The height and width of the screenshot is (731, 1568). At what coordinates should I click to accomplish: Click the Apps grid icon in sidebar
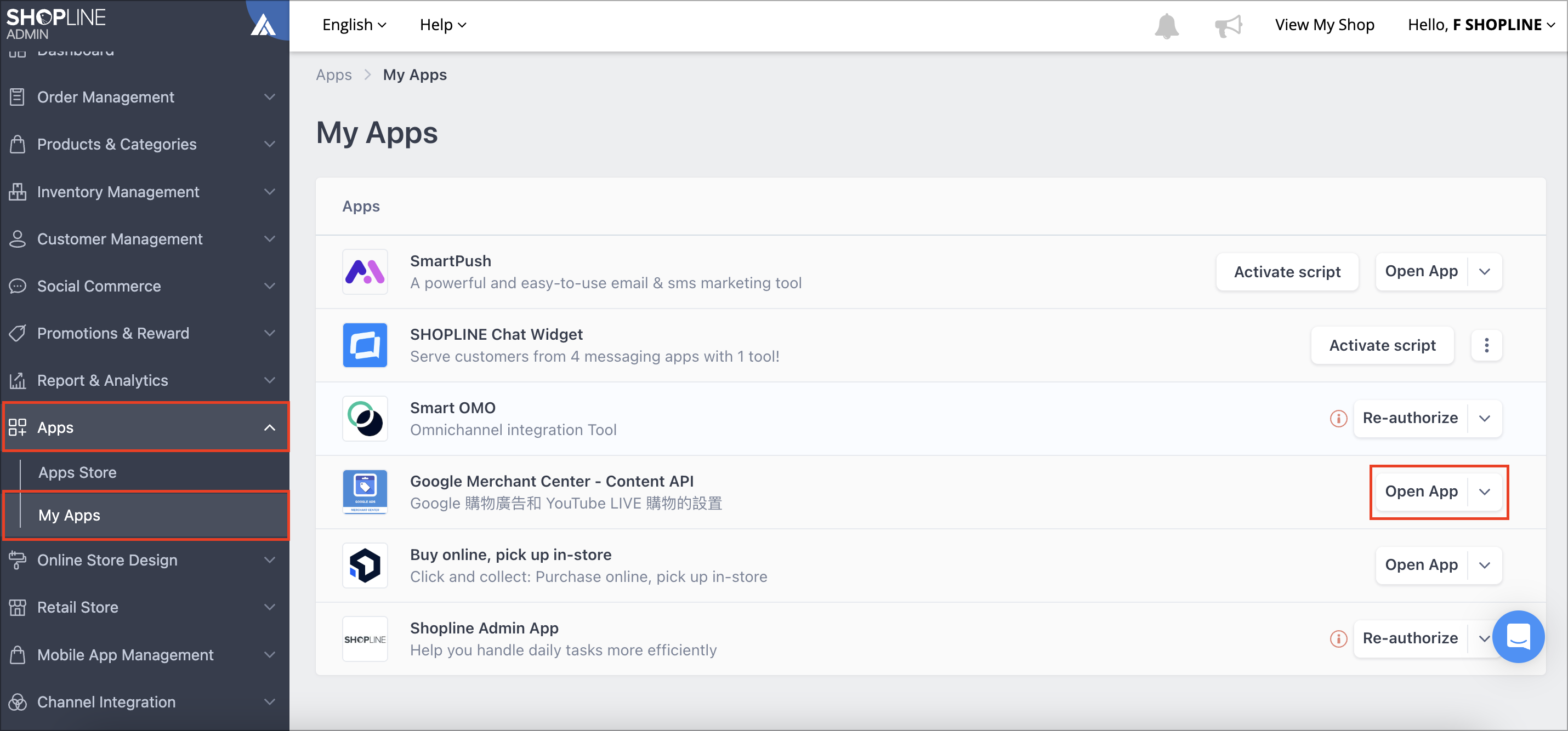coord(18,427)
